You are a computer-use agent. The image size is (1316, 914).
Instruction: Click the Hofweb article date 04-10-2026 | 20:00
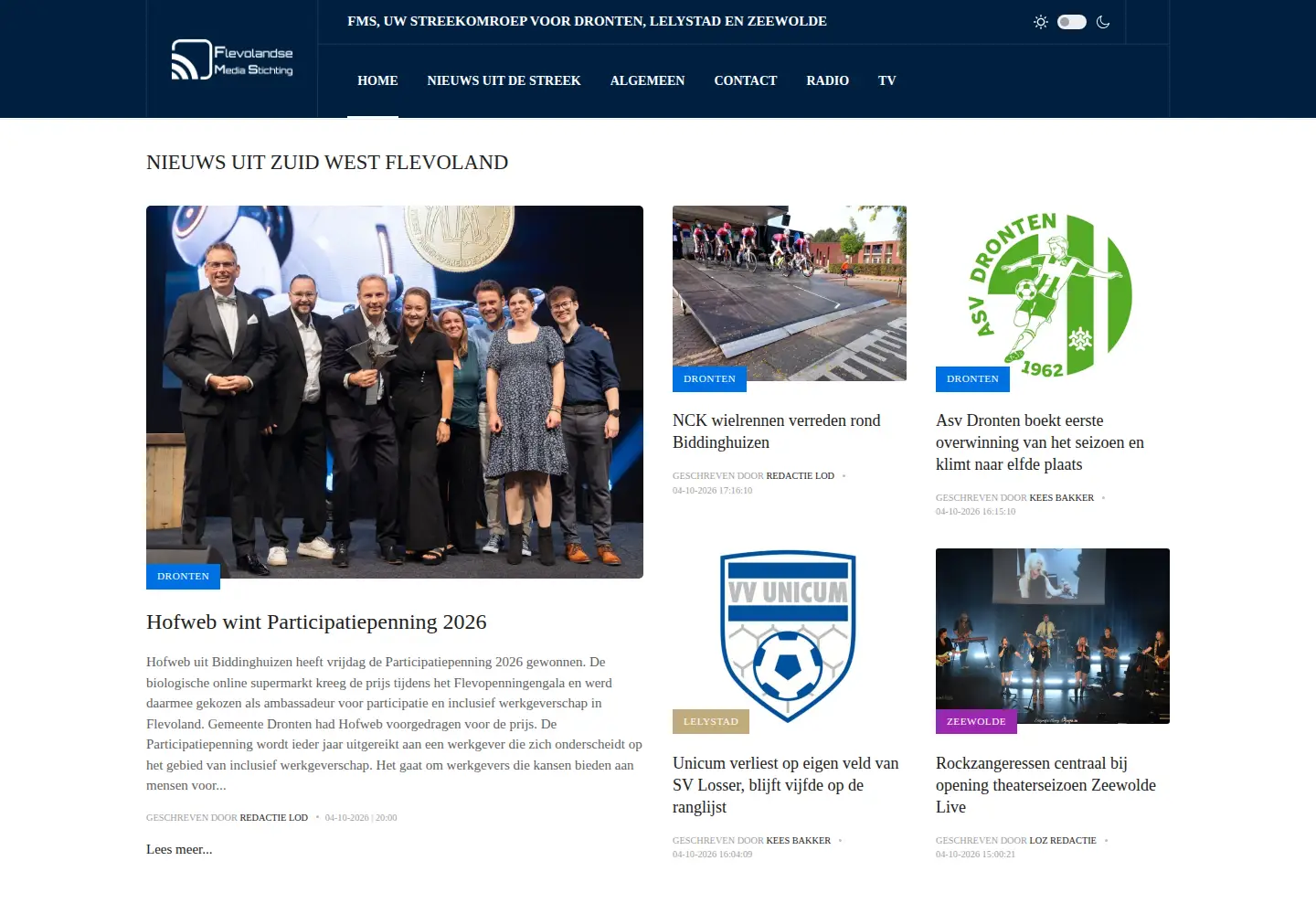pyautogui.click(x=361, y=817)
